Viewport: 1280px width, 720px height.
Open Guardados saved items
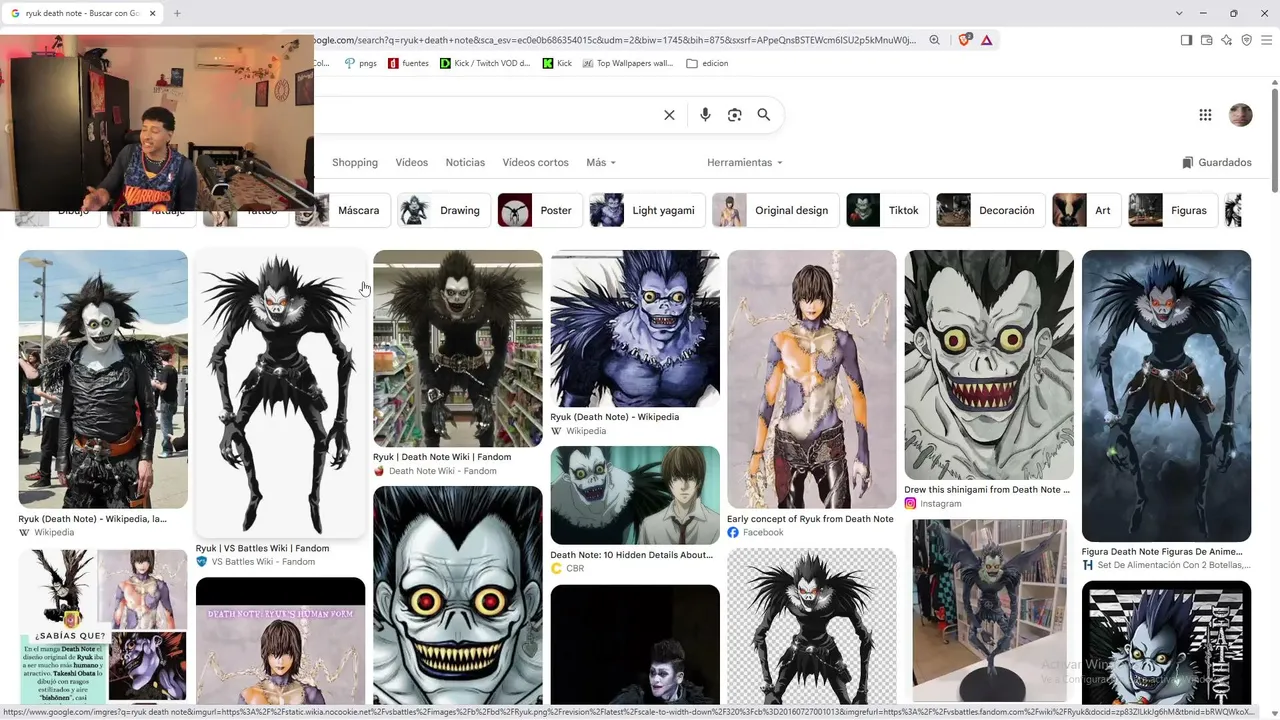click(1217, 162)
